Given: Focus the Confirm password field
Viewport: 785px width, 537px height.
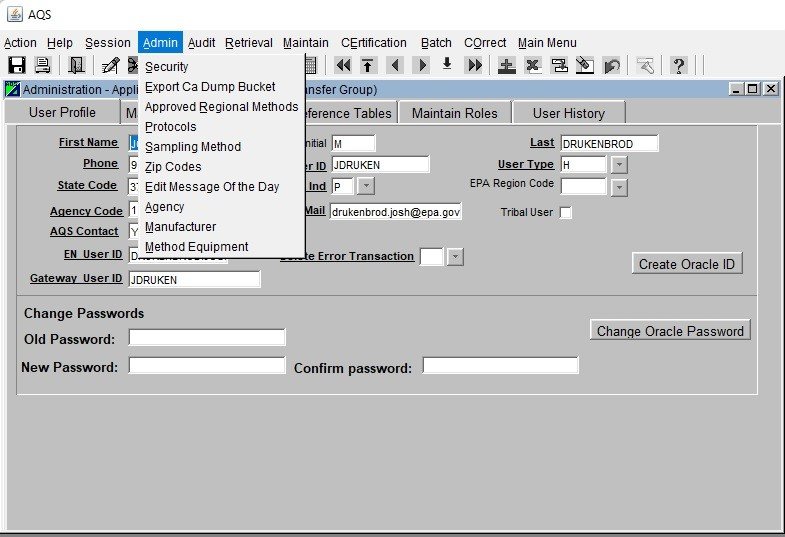Looking at the screenshot, I should [x=500, y=366].
